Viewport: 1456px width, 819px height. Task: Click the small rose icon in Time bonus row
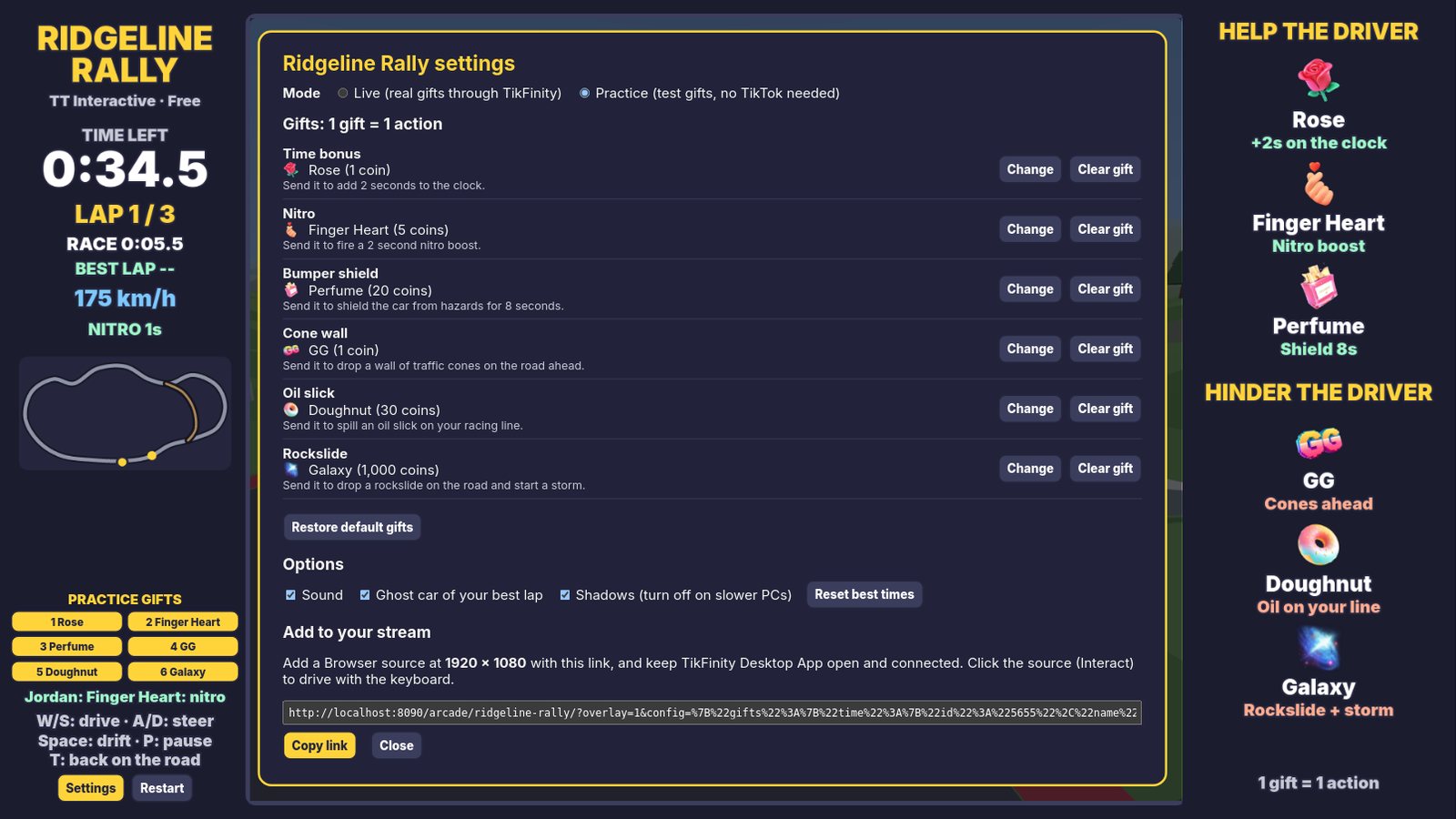[291, 169]
